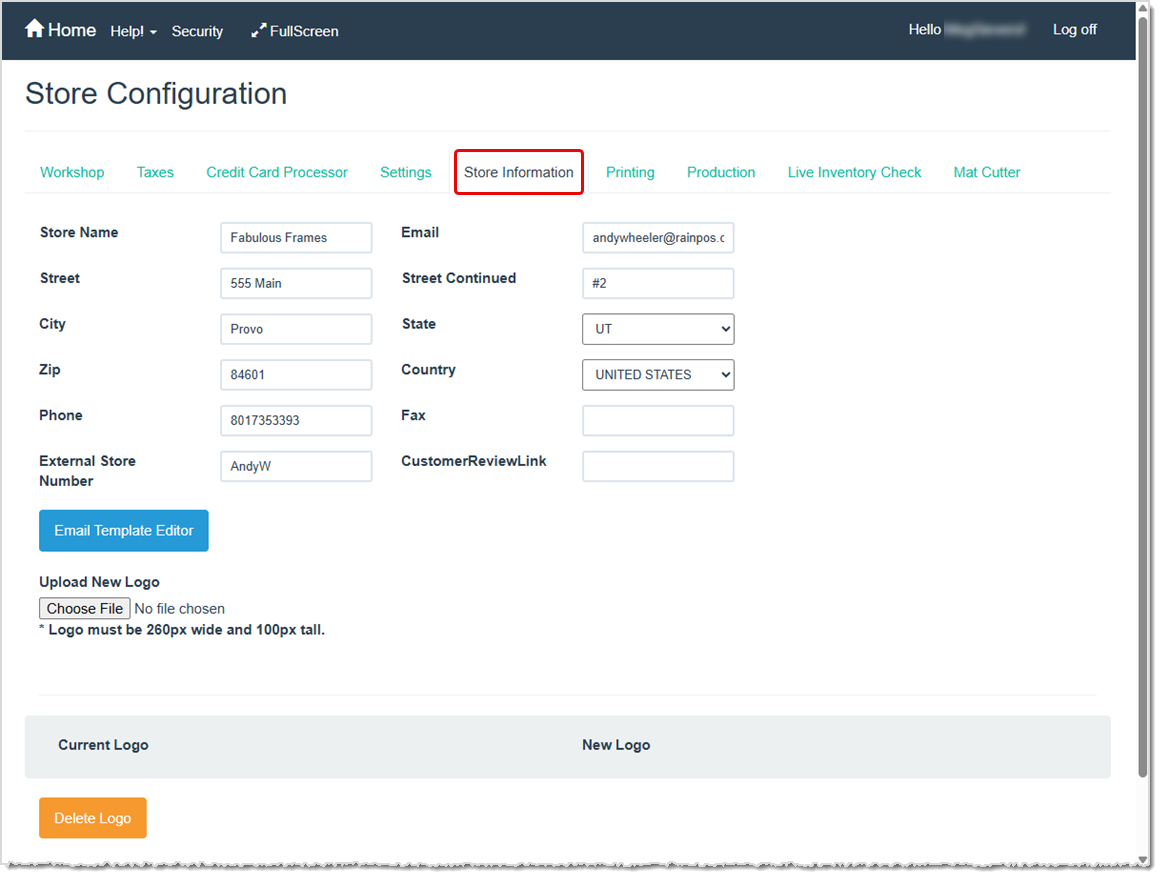
Task: Click the Security menu item
Action: point(197,31)
